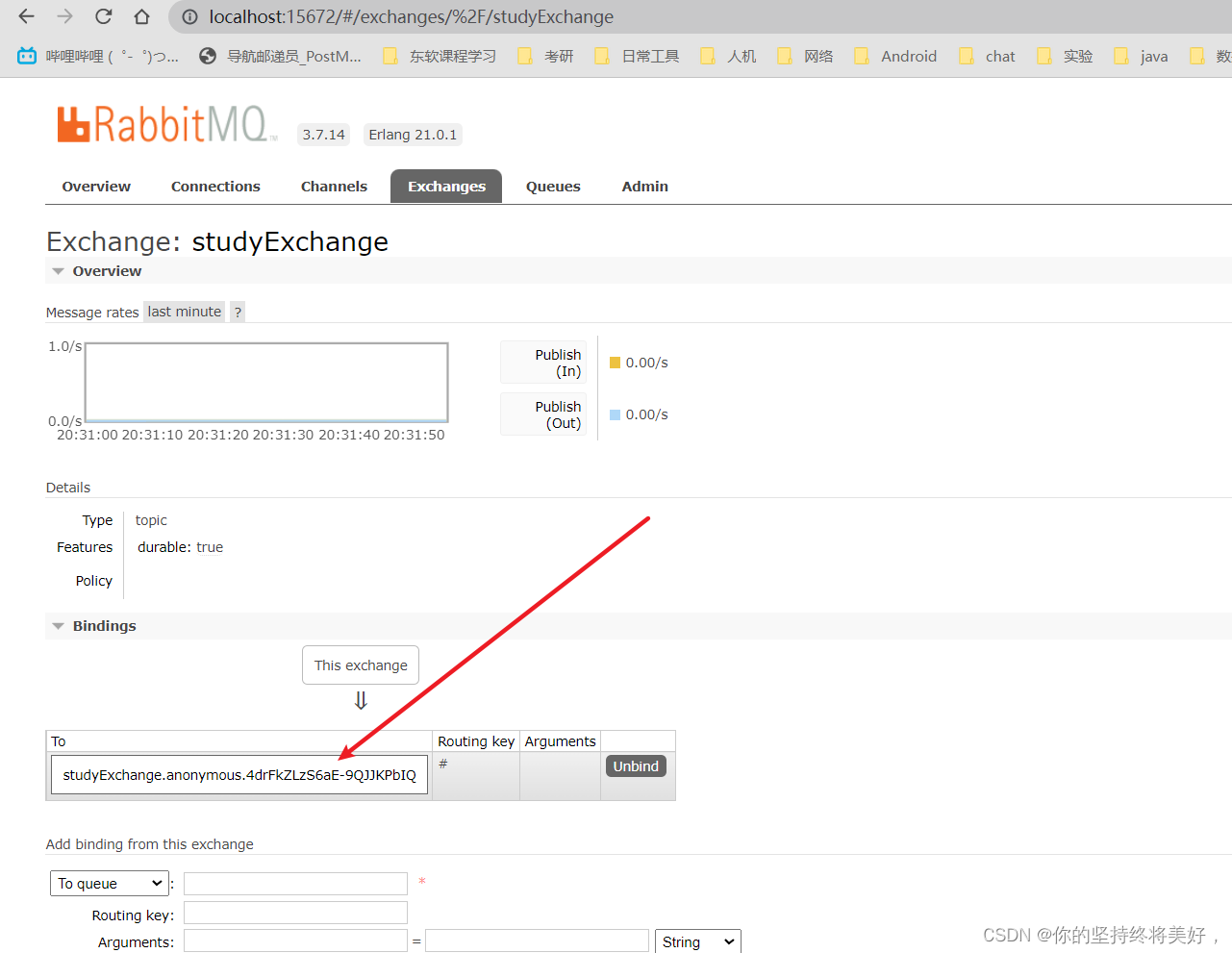Click the 'This exchange' box
This screenshot has width=1232, height=953.
[361, 665]
